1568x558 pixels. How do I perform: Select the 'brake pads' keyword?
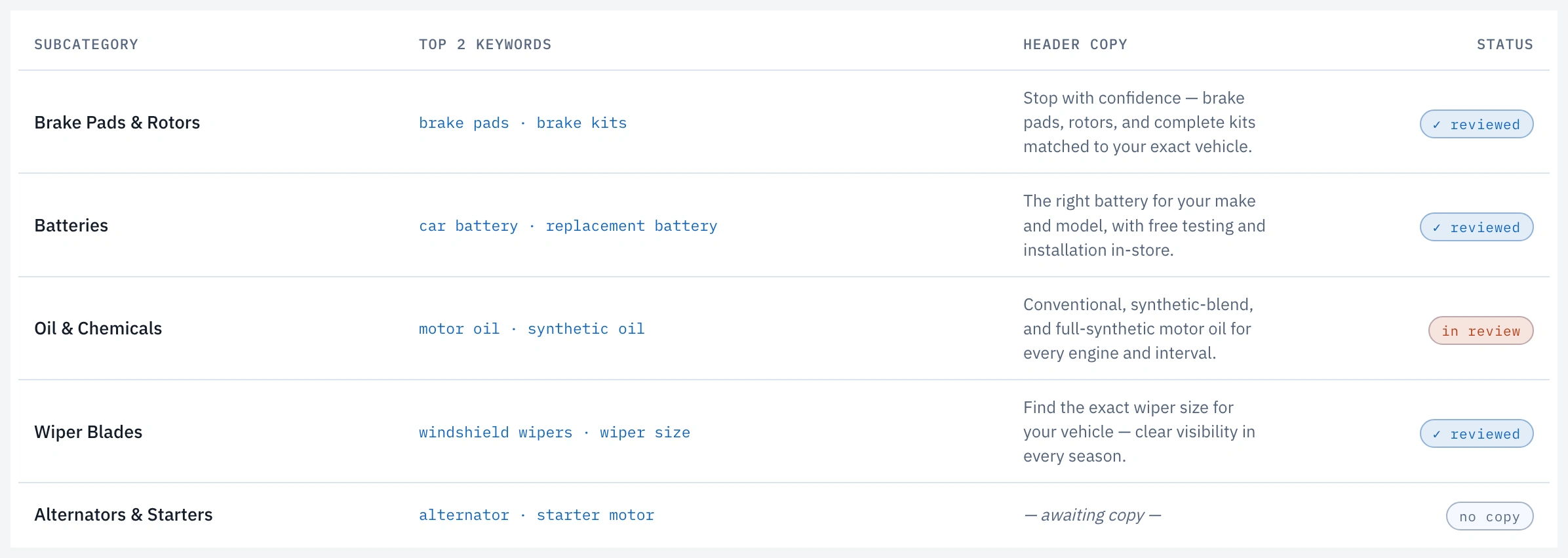463,123
